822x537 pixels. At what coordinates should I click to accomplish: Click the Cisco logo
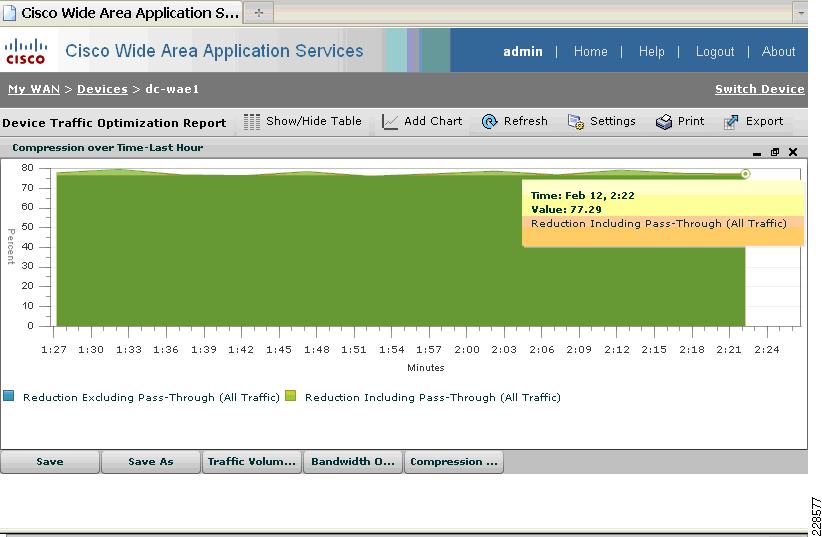(26, 51)
